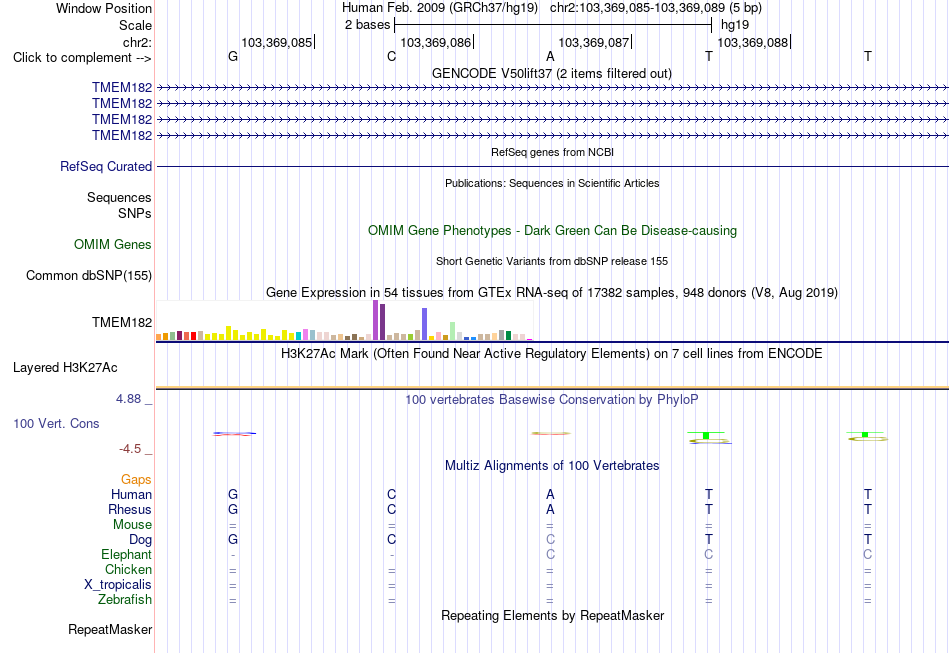950x653 pixels.
Task: Click the light green GTEx expression bar
Action: click(x=453, y=331)
